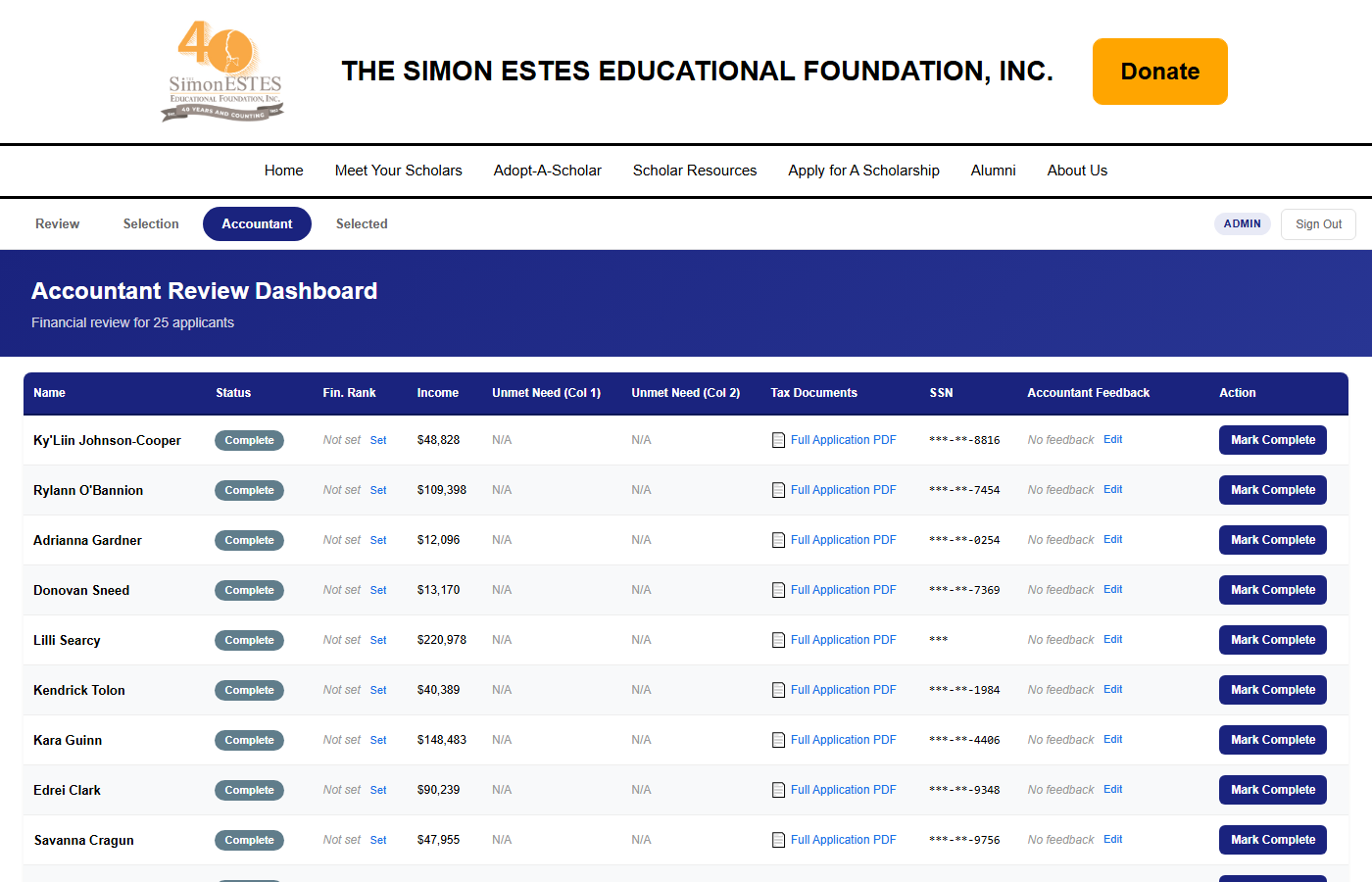Open the Apply for A Scholarship menu
The height and width of the screenshot is (882, 1372).
(x=863, y=171)
